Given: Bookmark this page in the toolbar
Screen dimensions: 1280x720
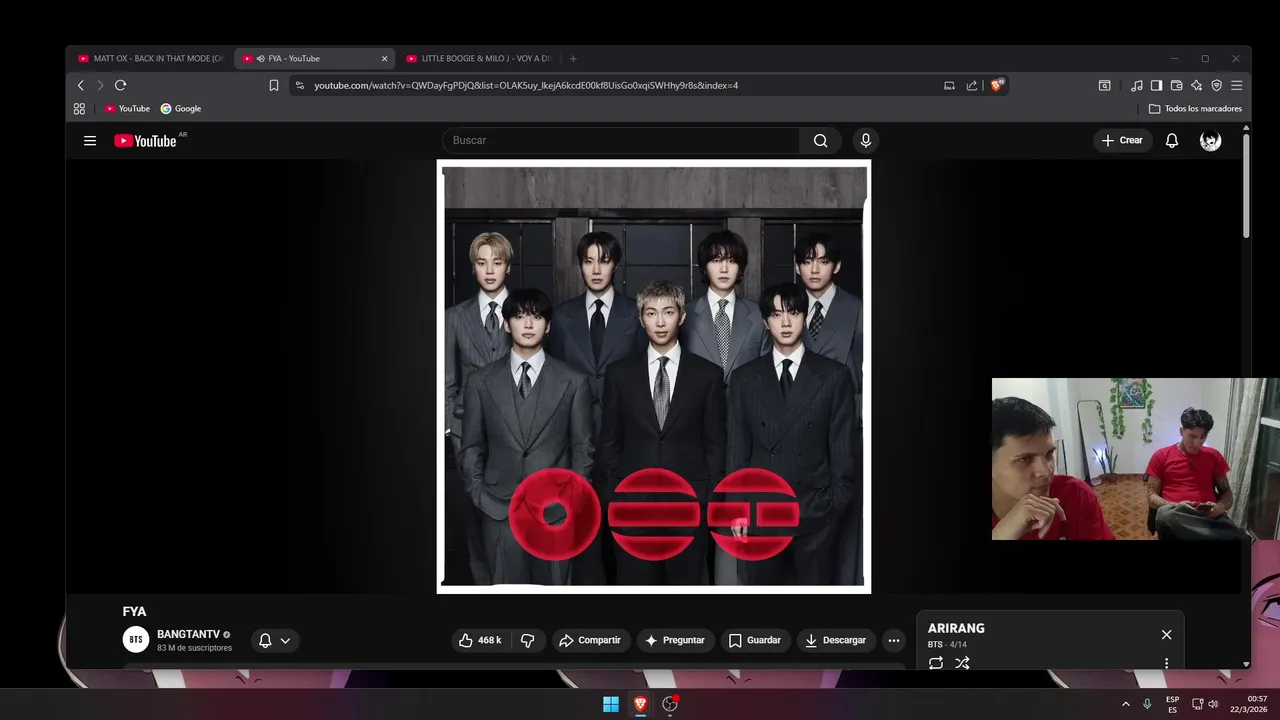Looking at the screenshot, I should (274, 86).
